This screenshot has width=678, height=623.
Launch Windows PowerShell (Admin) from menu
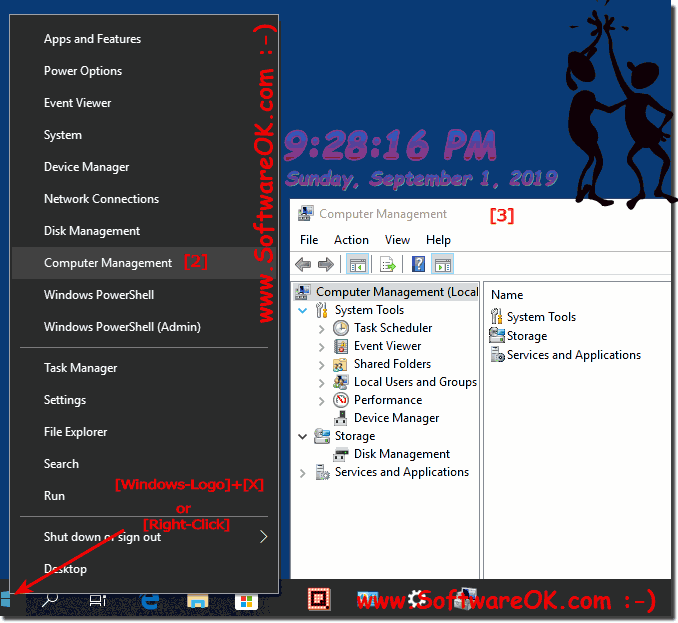144,327
